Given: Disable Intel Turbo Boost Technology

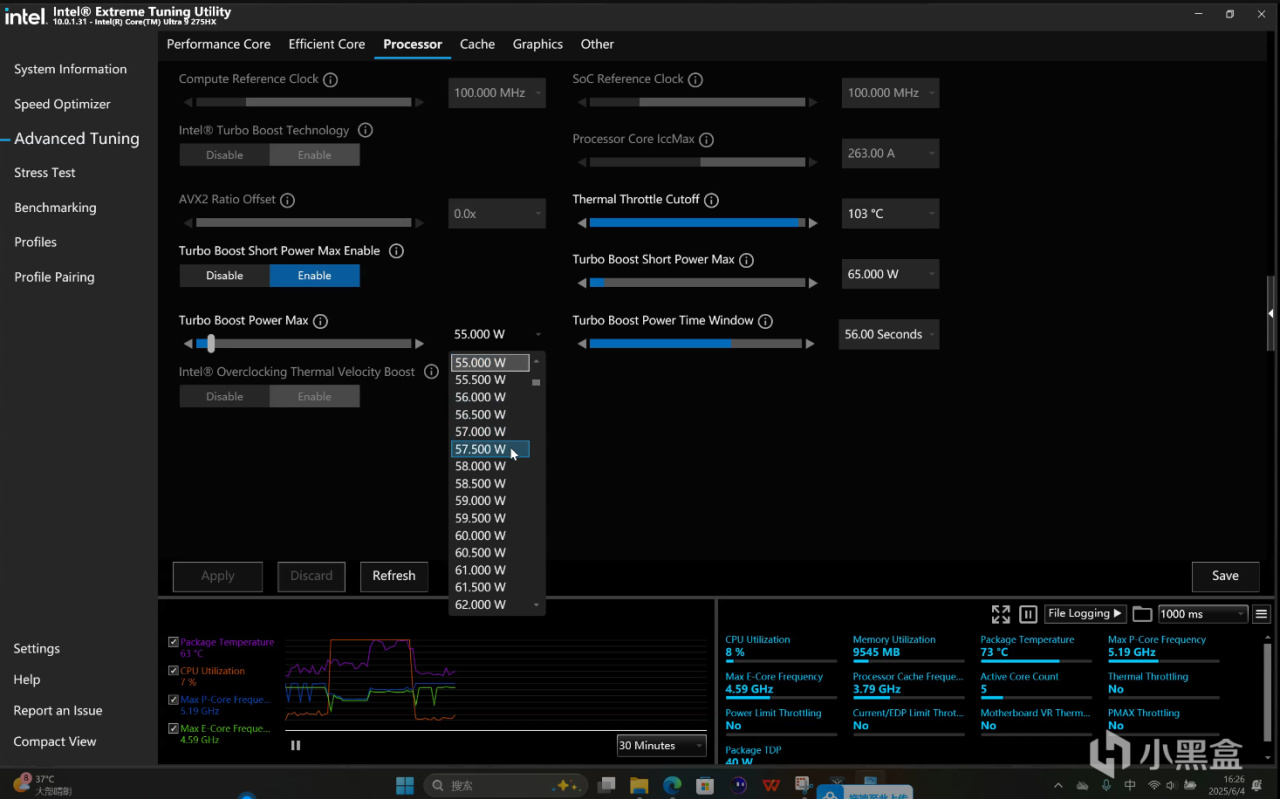Looking at the screenshot, I should pyautogui.click(x=225, y=155).
